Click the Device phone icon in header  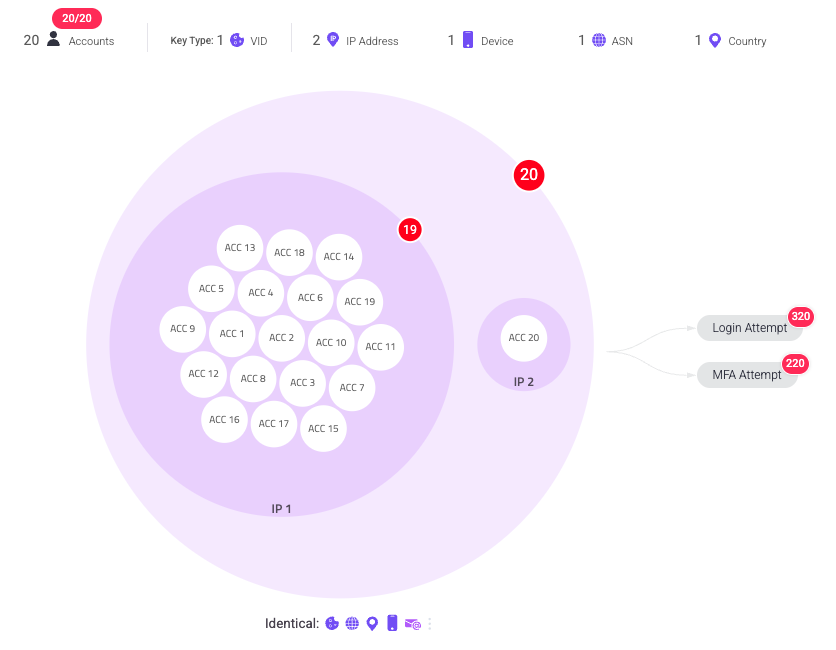click(468, 40)
